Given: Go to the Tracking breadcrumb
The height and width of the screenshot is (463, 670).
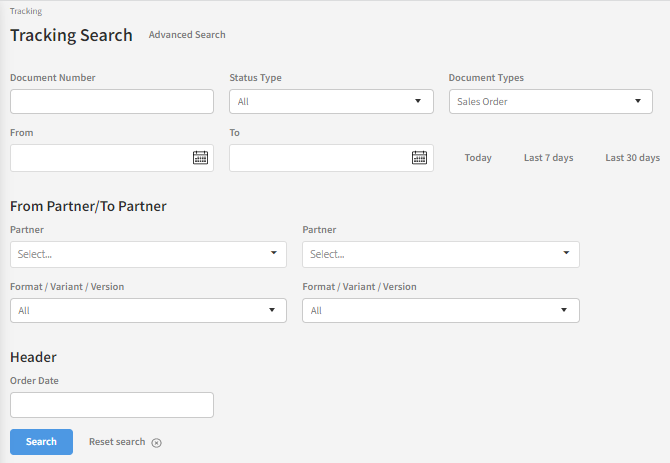Looking at the screenshot, I should point(26,12).
